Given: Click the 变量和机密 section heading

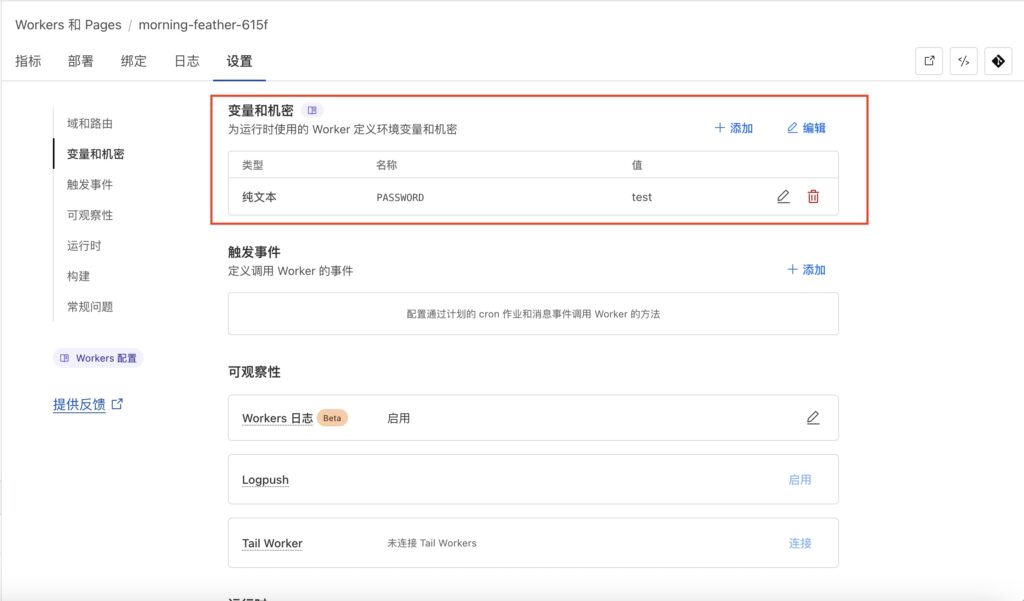Looking at the screenshot, I should (x=261, y=110).
